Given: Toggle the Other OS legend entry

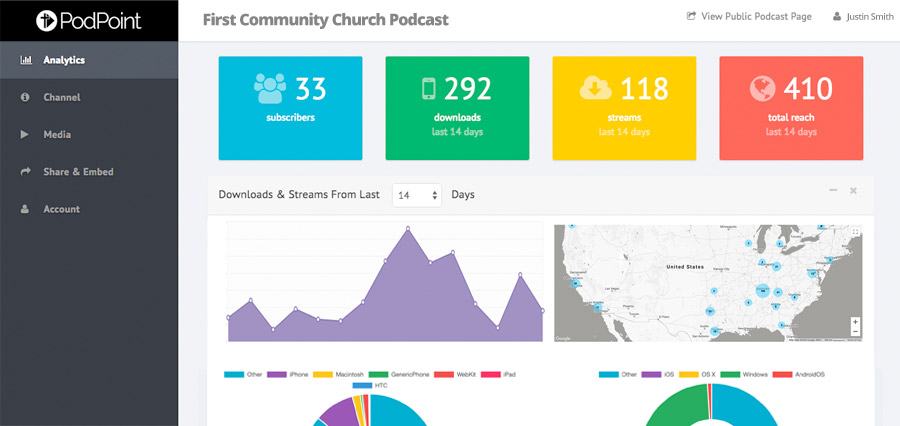Looking at the screenshot, I should pos(618,374).
